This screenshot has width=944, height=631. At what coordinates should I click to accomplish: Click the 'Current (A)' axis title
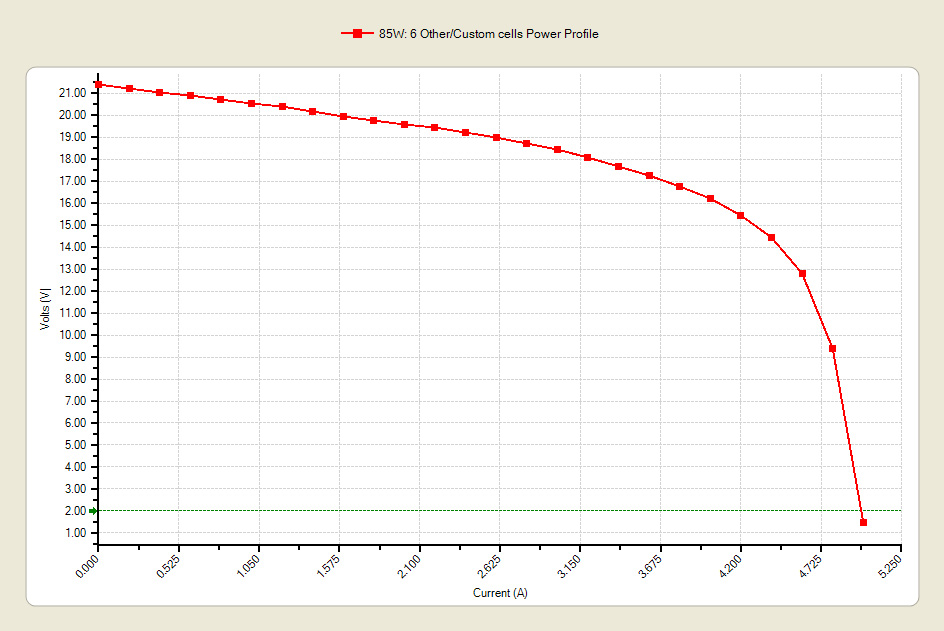500,592
